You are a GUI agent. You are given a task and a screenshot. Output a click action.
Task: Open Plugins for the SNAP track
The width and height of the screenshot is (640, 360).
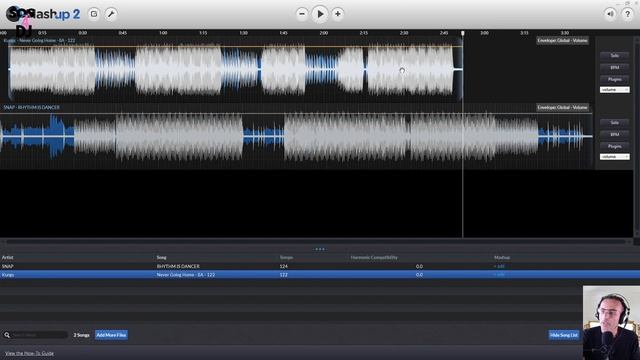tap(614, 146)
